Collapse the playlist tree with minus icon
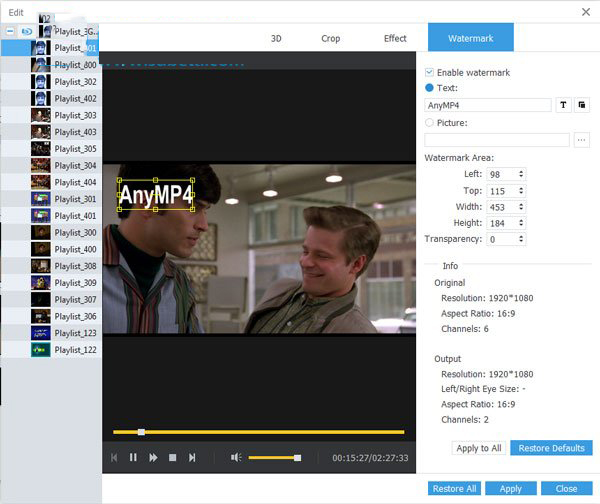This screenshot has height=504, width=600. click(x=10, y=31)
